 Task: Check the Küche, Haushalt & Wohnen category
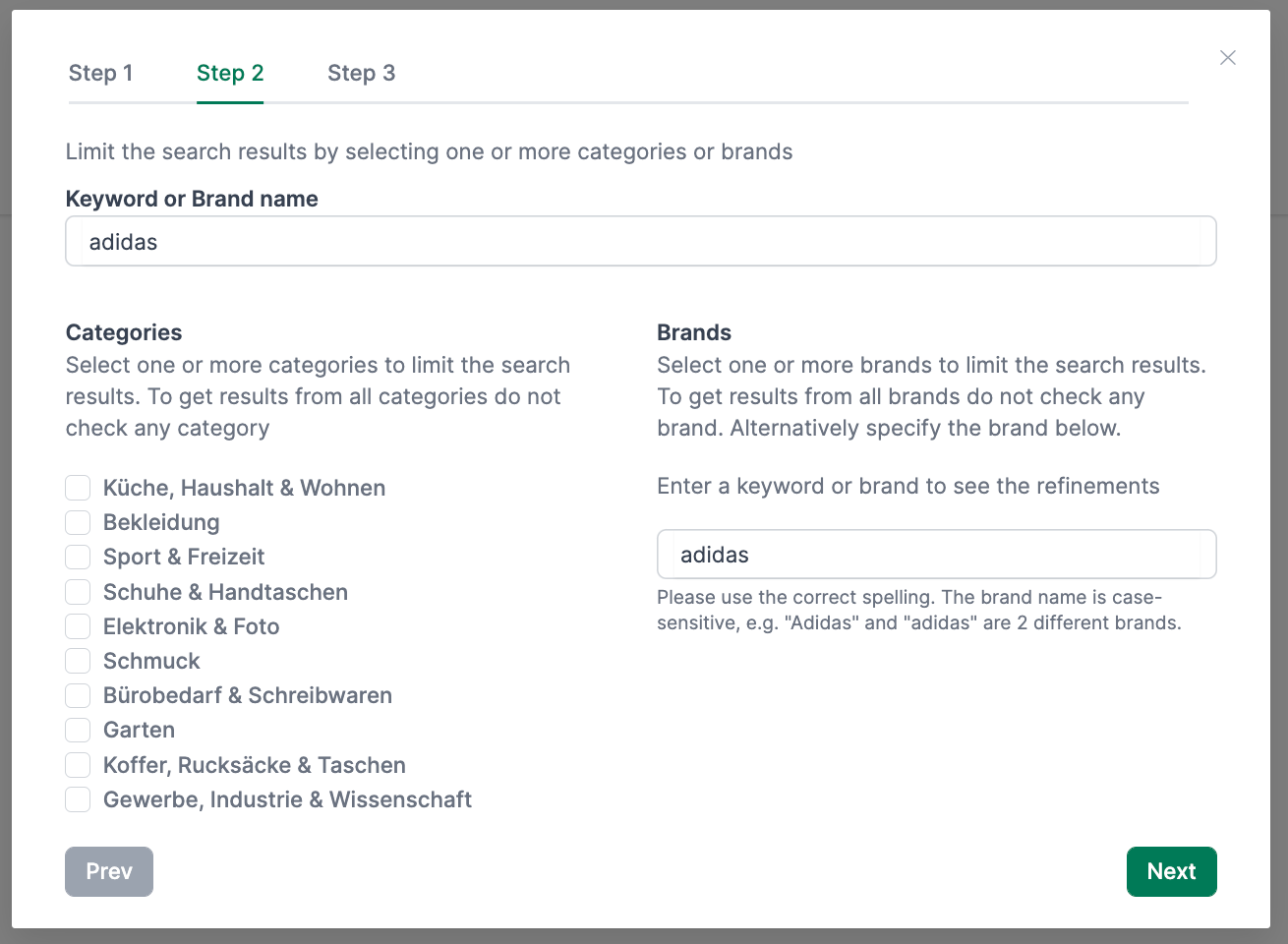(78, 488)
